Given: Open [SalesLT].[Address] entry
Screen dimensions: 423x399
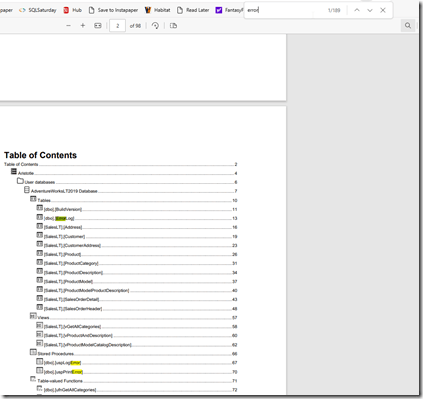Looking at the screenshot, I should click(63, 227).
